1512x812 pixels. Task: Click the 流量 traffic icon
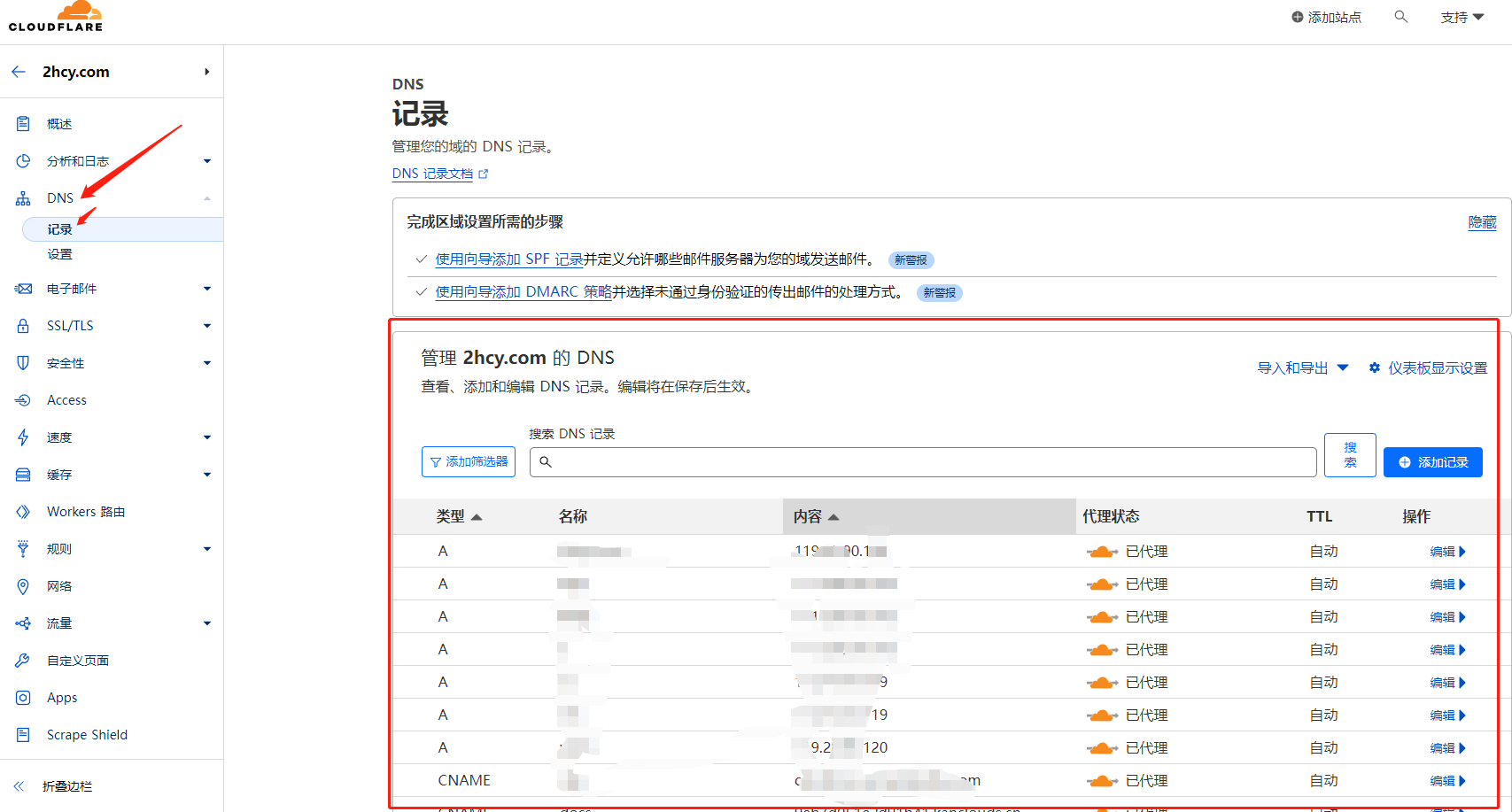(23, 623)
